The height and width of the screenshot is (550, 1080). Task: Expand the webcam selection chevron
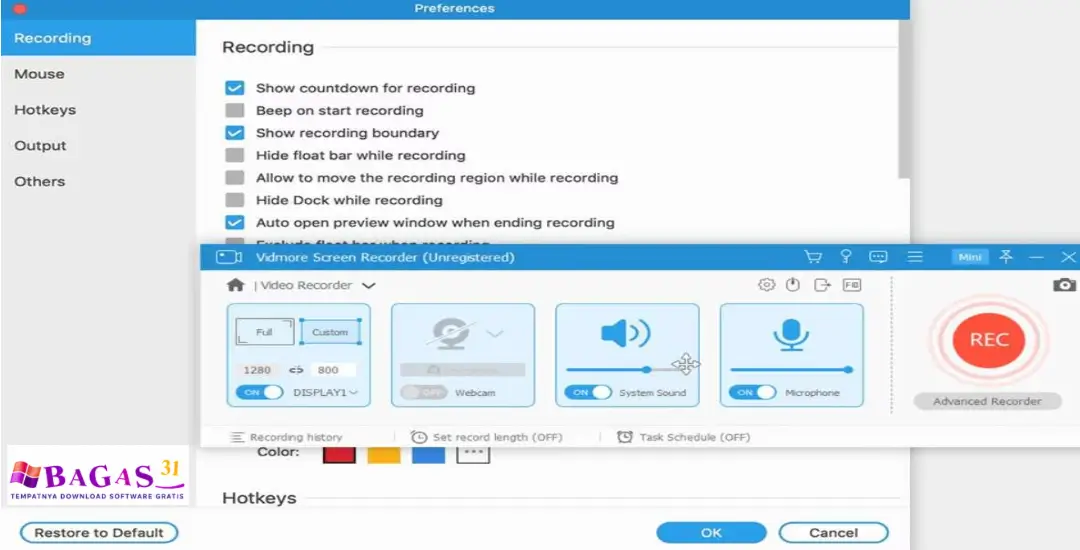tap(495, 334)
